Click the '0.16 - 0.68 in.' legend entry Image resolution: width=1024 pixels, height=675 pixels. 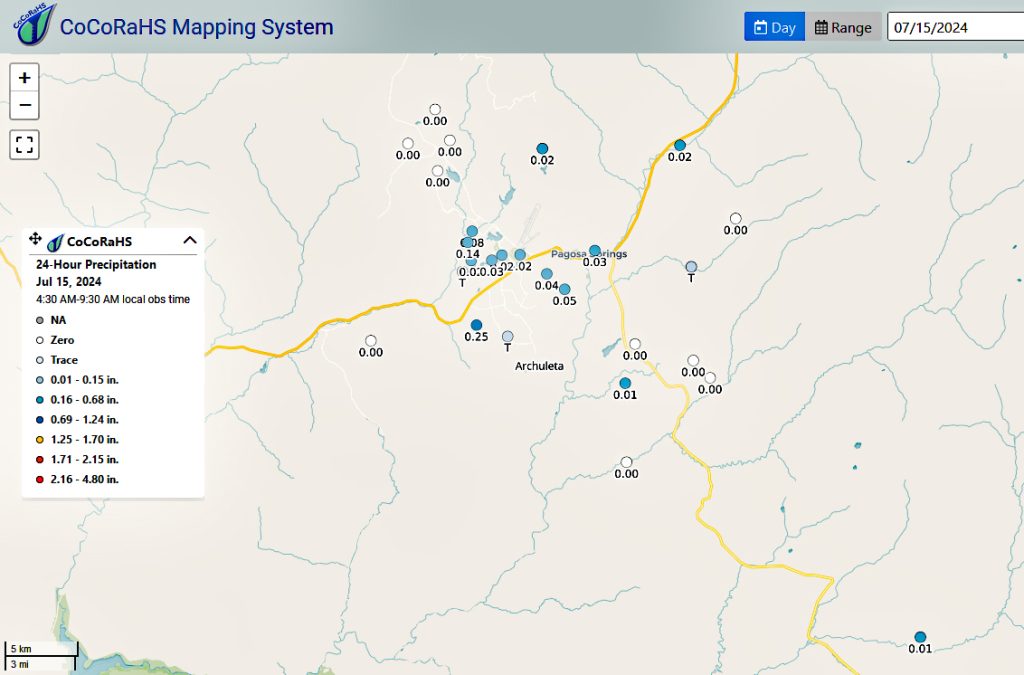[x=84, y=400]
